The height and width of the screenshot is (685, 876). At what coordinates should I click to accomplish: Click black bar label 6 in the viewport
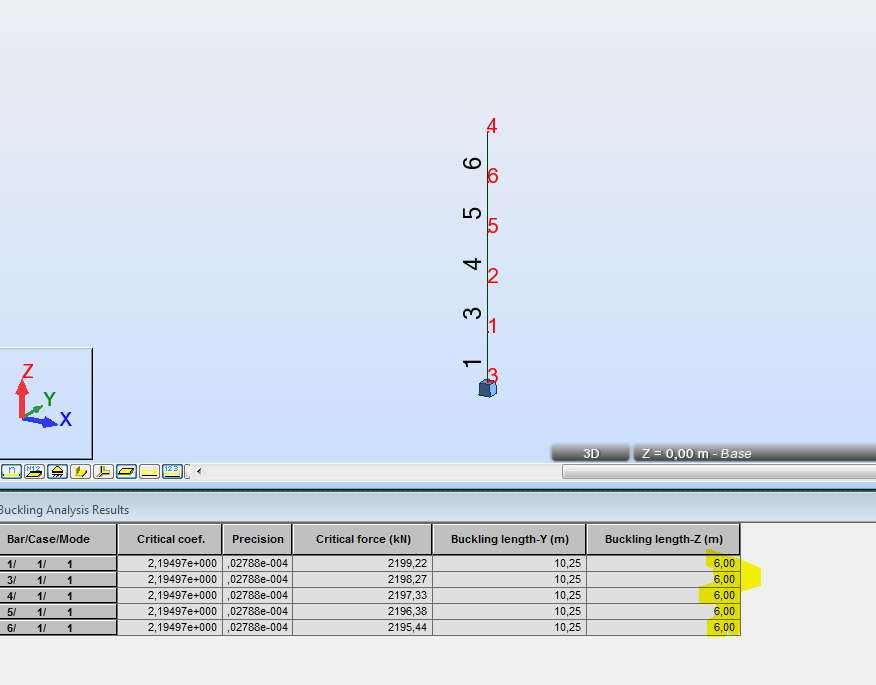472,163
